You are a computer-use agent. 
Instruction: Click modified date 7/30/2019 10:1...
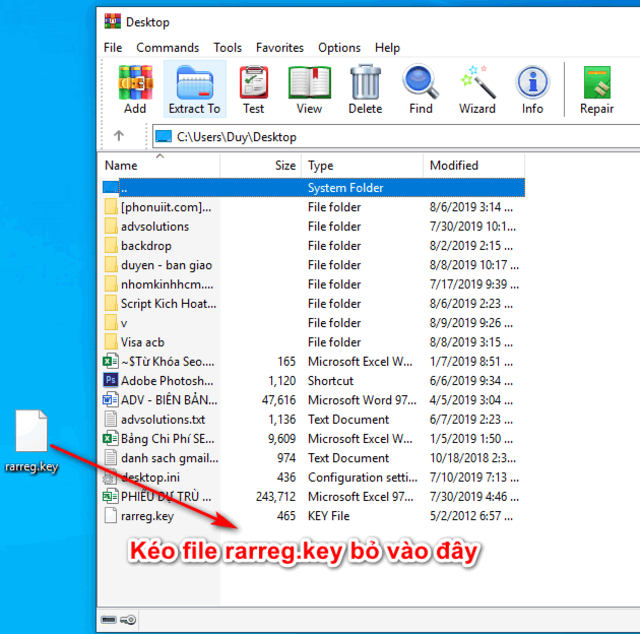click(473, 227)
